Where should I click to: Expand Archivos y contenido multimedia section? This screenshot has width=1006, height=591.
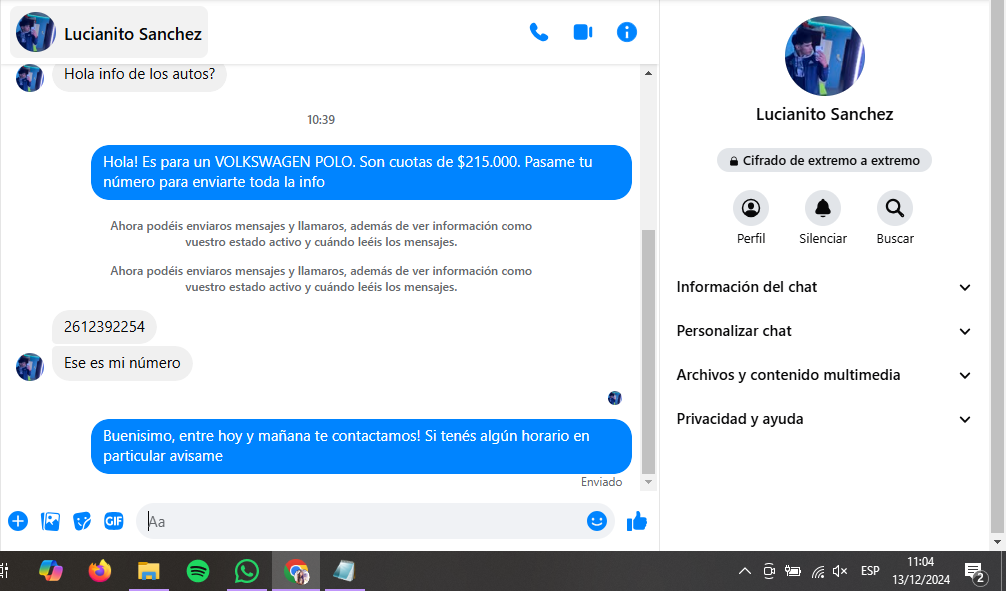824,375
